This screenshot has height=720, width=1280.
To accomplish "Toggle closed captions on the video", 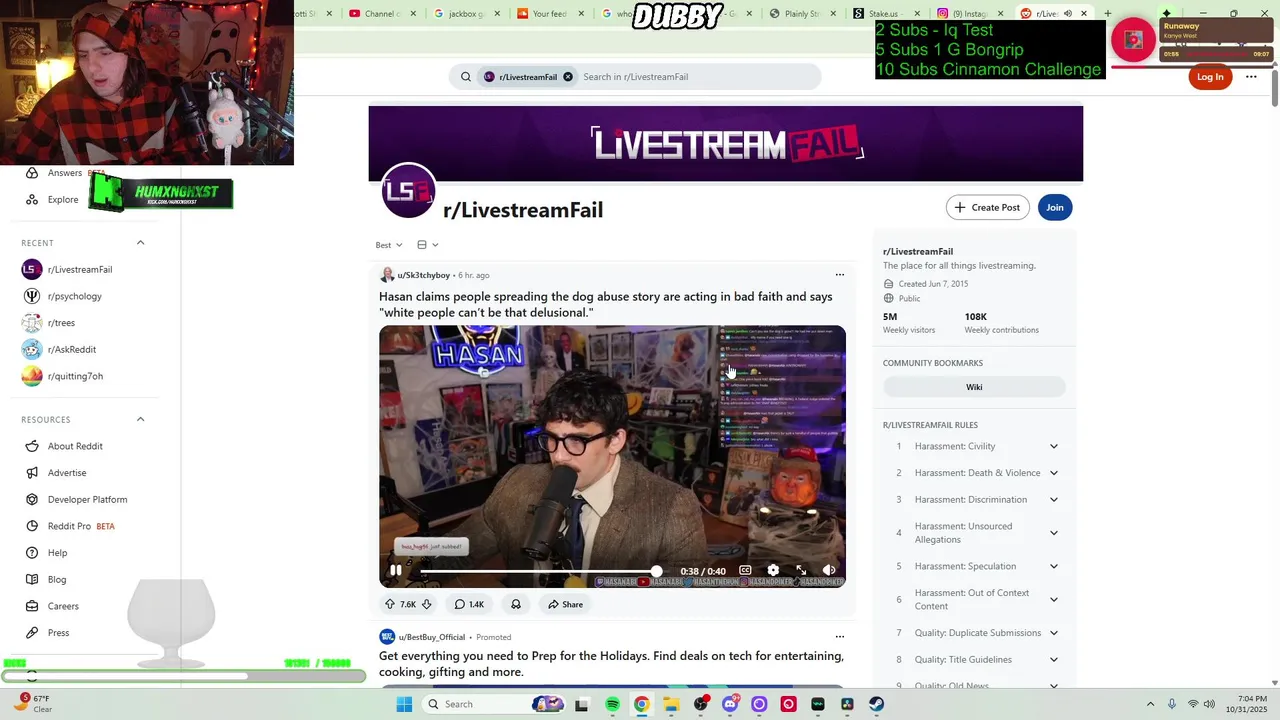I will [745, 570].
